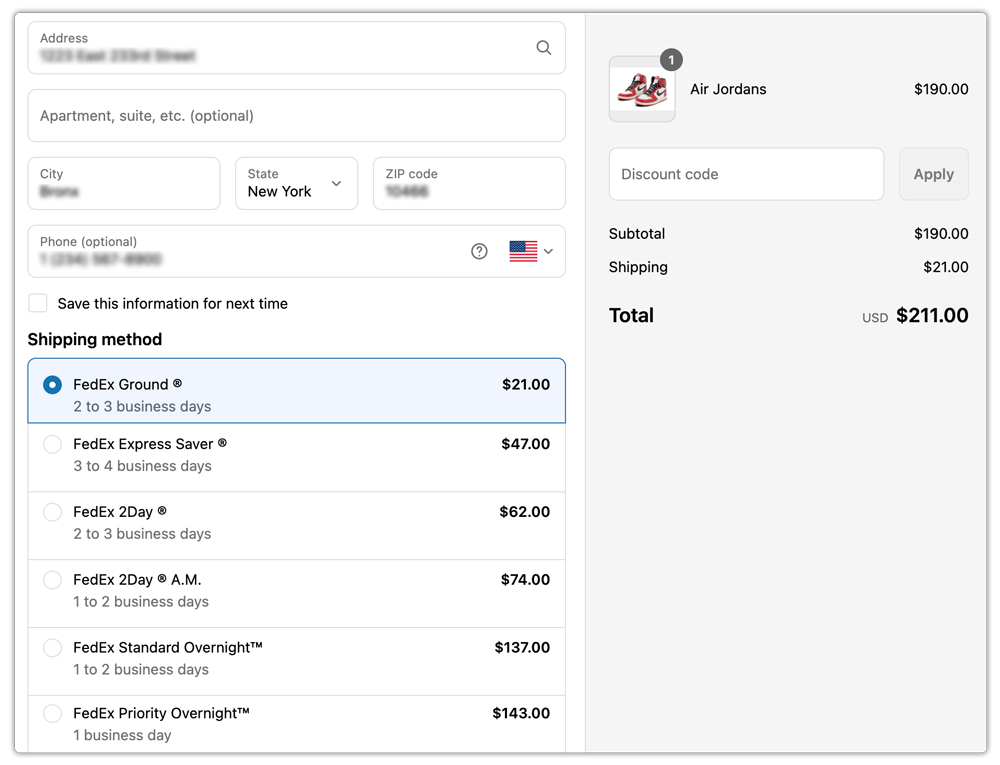Focus the Apartment, suite, etc. field

[297, 115]
